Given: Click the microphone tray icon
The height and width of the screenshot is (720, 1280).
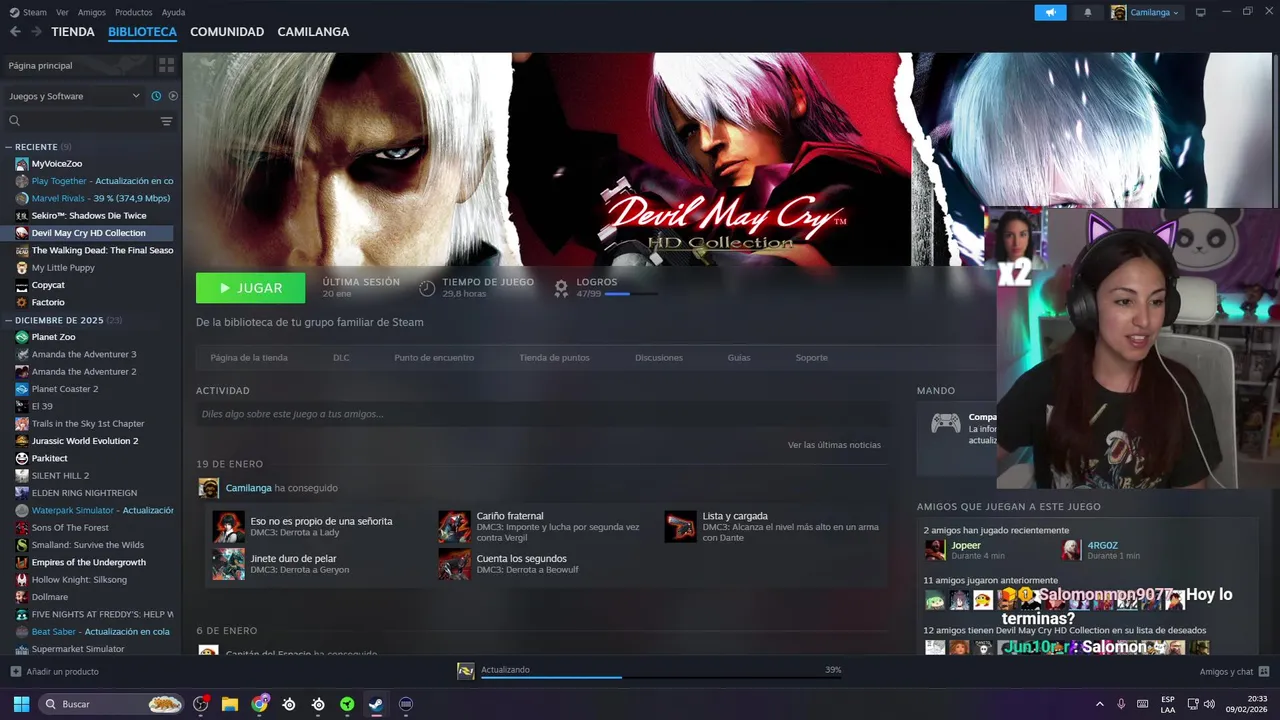Looking at the screenshot, I should click(1121, 704).
